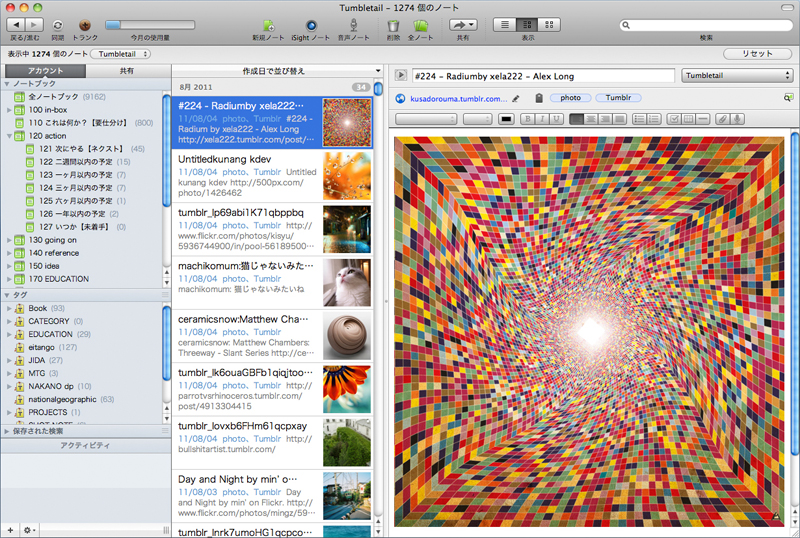Expand the EDUCATION tag
The width and height of the screenshot is (800, 538).
[8, 334]
